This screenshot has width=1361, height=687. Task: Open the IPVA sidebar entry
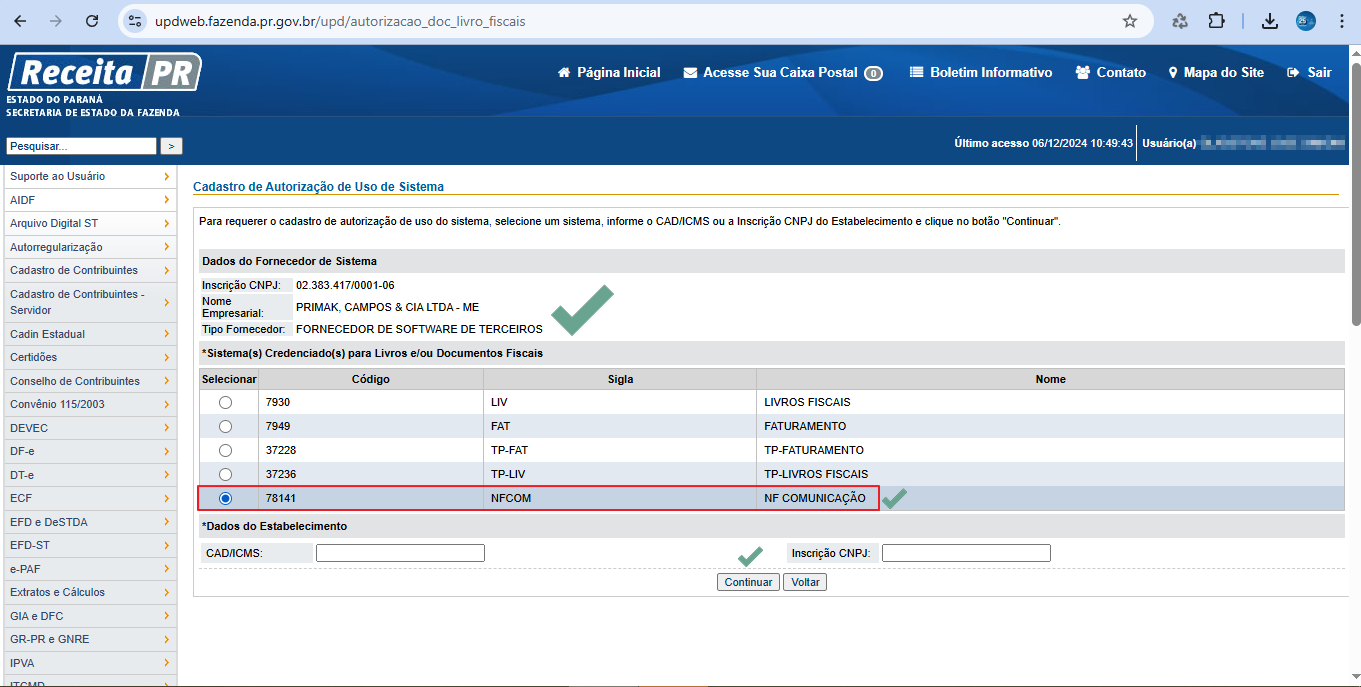point(89,663)
